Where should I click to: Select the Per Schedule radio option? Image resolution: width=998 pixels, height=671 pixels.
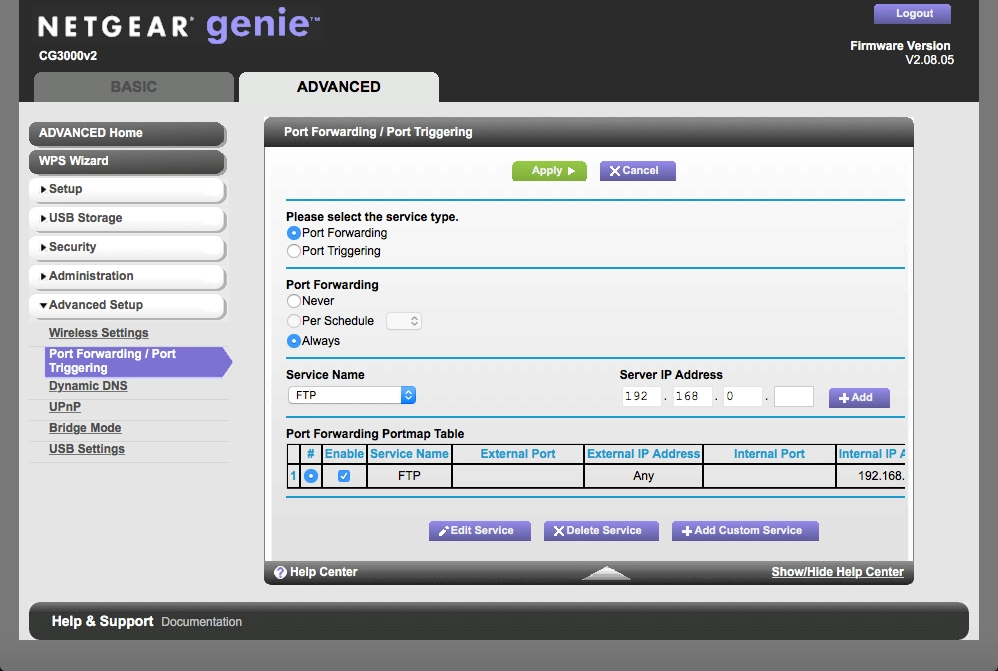(x=294, y=321)
